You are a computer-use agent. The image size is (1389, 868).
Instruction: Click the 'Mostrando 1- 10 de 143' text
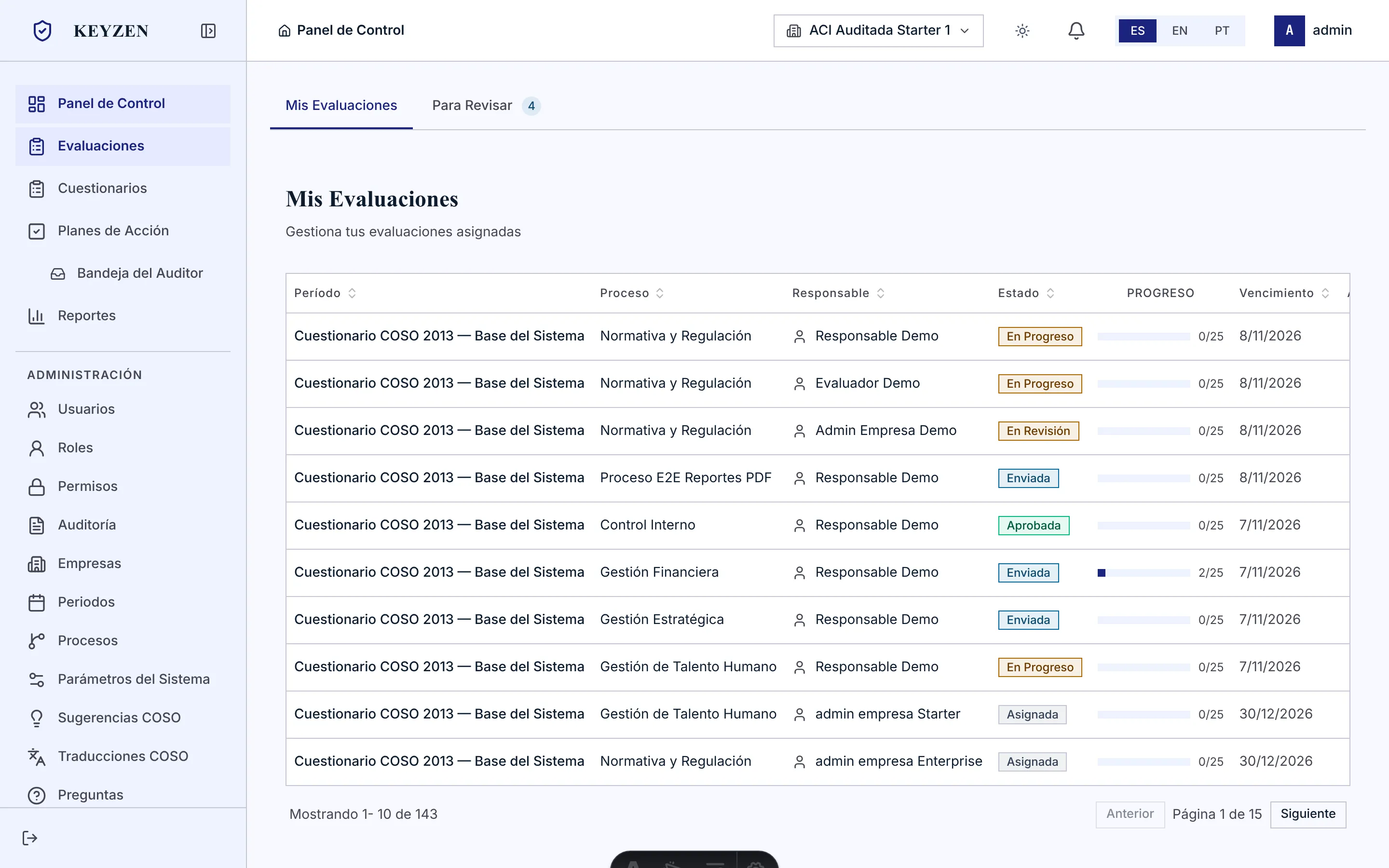click(363, 814)
